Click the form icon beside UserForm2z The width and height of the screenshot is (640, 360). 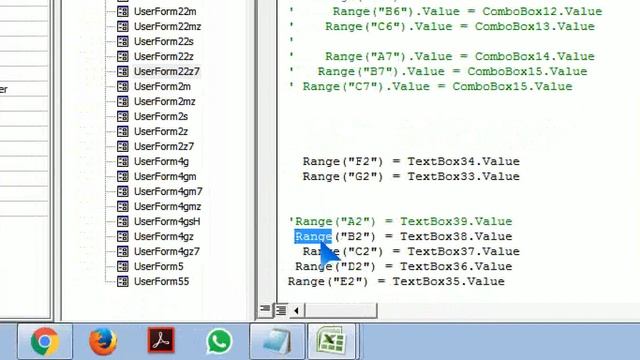123,131
